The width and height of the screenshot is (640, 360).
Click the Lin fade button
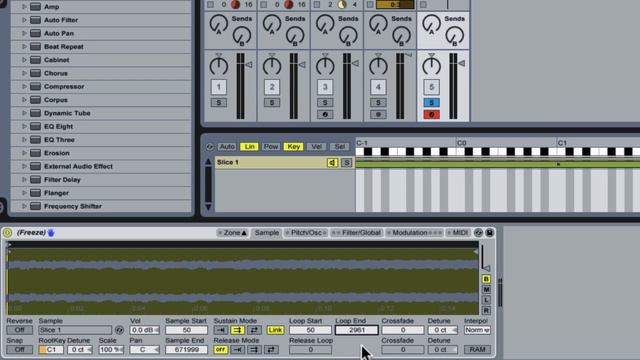249,147
